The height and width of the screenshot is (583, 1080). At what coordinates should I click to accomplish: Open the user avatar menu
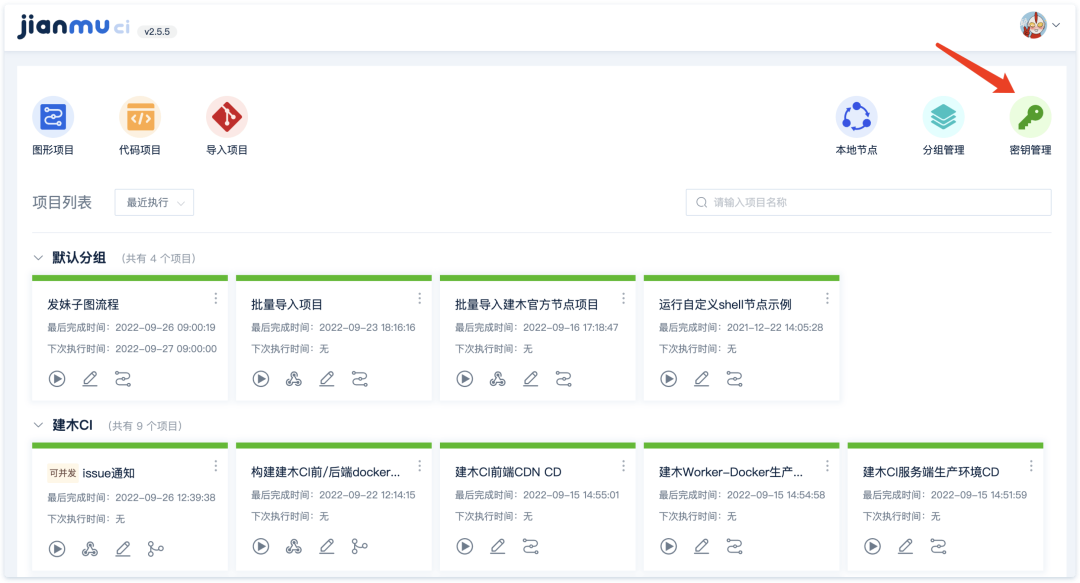click(x=1035, y=24)
